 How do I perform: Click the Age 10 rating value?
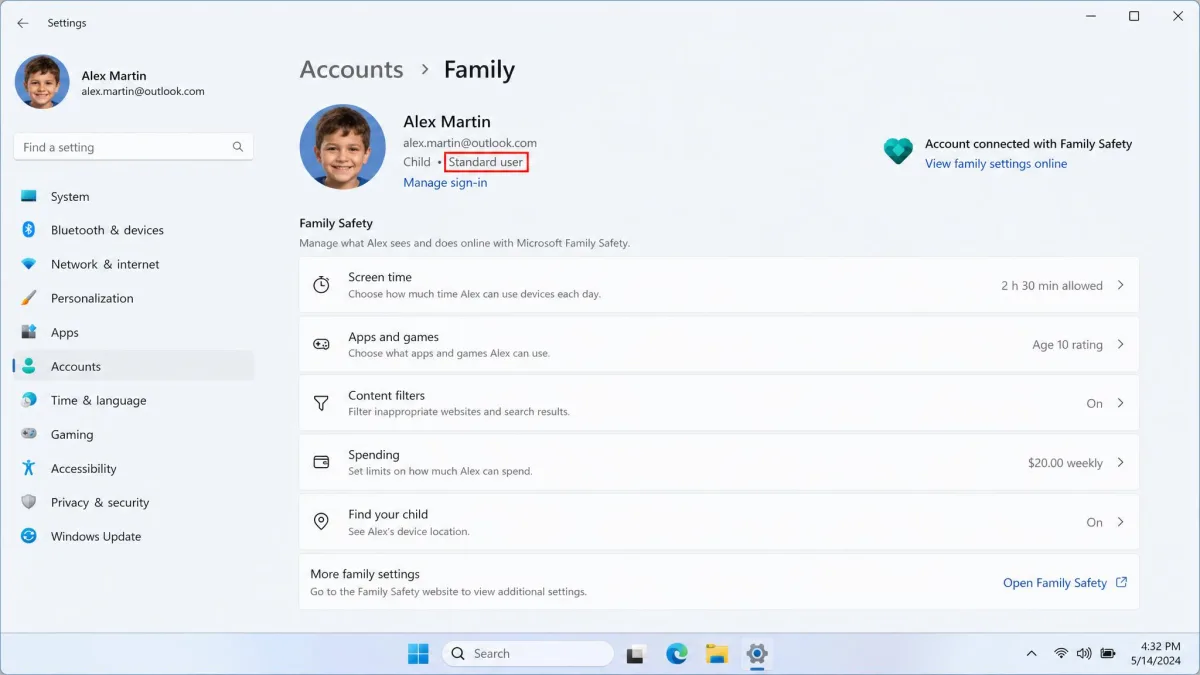[1067, 345]
